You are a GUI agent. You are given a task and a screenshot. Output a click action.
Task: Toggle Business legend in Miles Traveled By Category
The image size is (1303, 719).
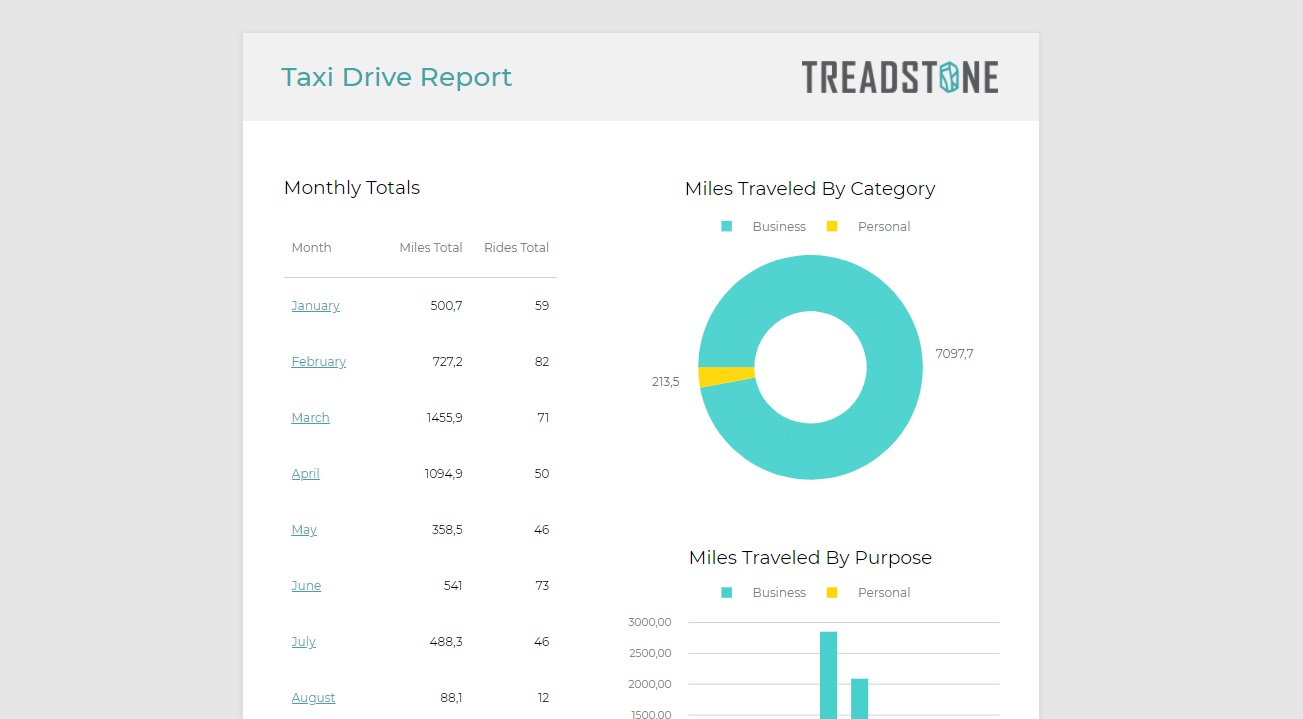[763, 227]
